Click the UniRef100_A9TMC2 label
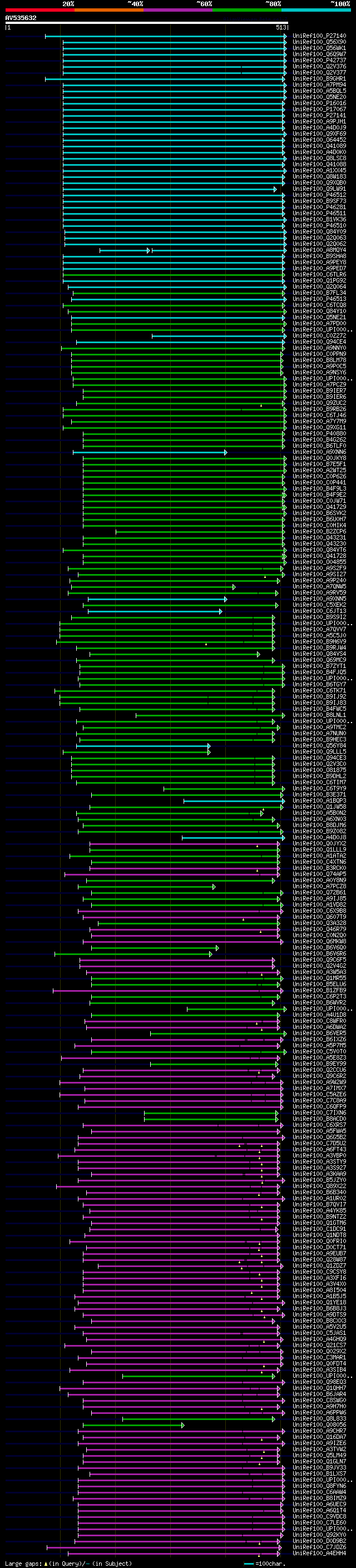The width and height of the screenshot is (356, 1568). pyautogui.click(x=319, y=728)
